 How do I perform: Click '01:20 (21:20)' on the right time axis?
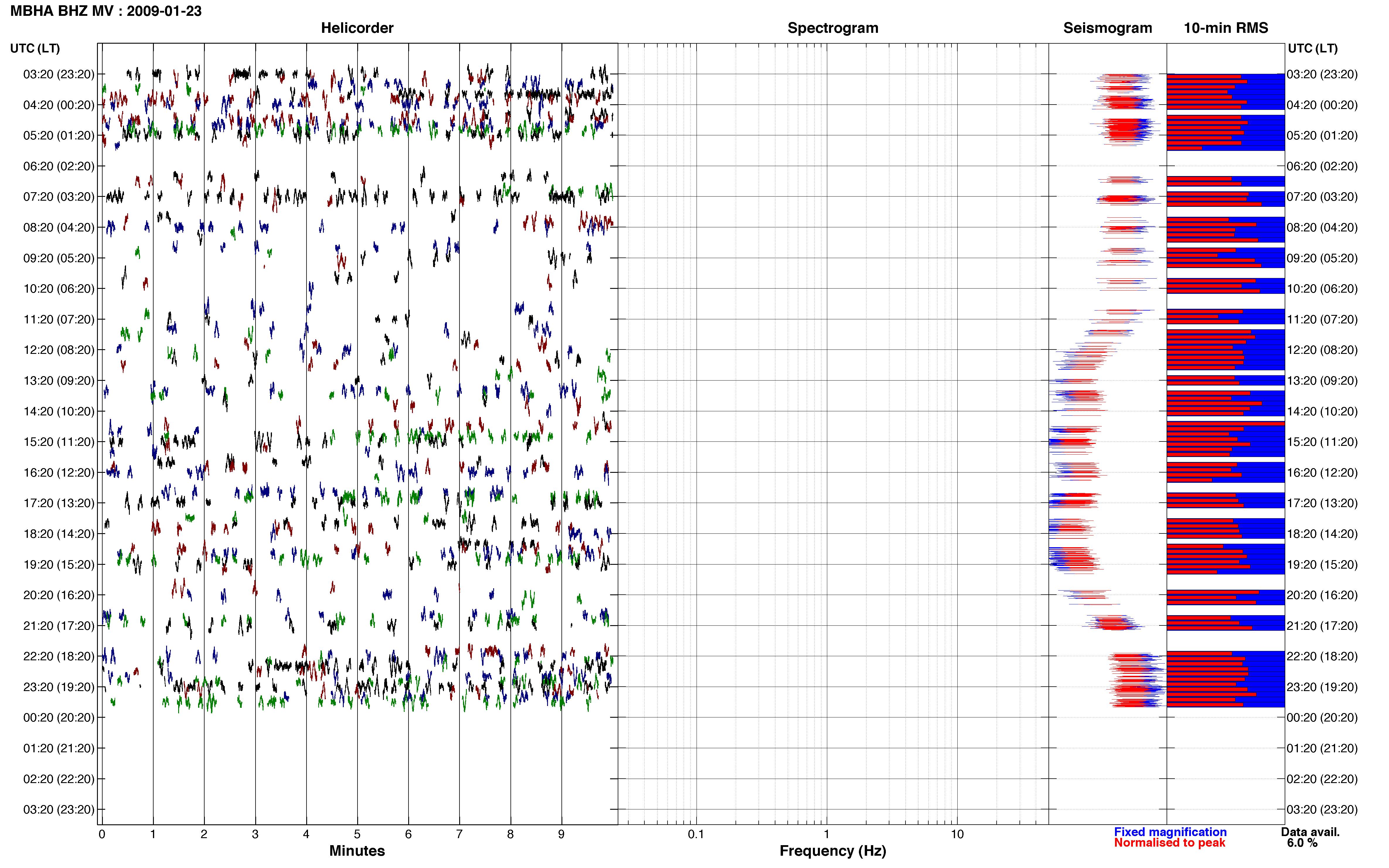(x=1322, y=748)
